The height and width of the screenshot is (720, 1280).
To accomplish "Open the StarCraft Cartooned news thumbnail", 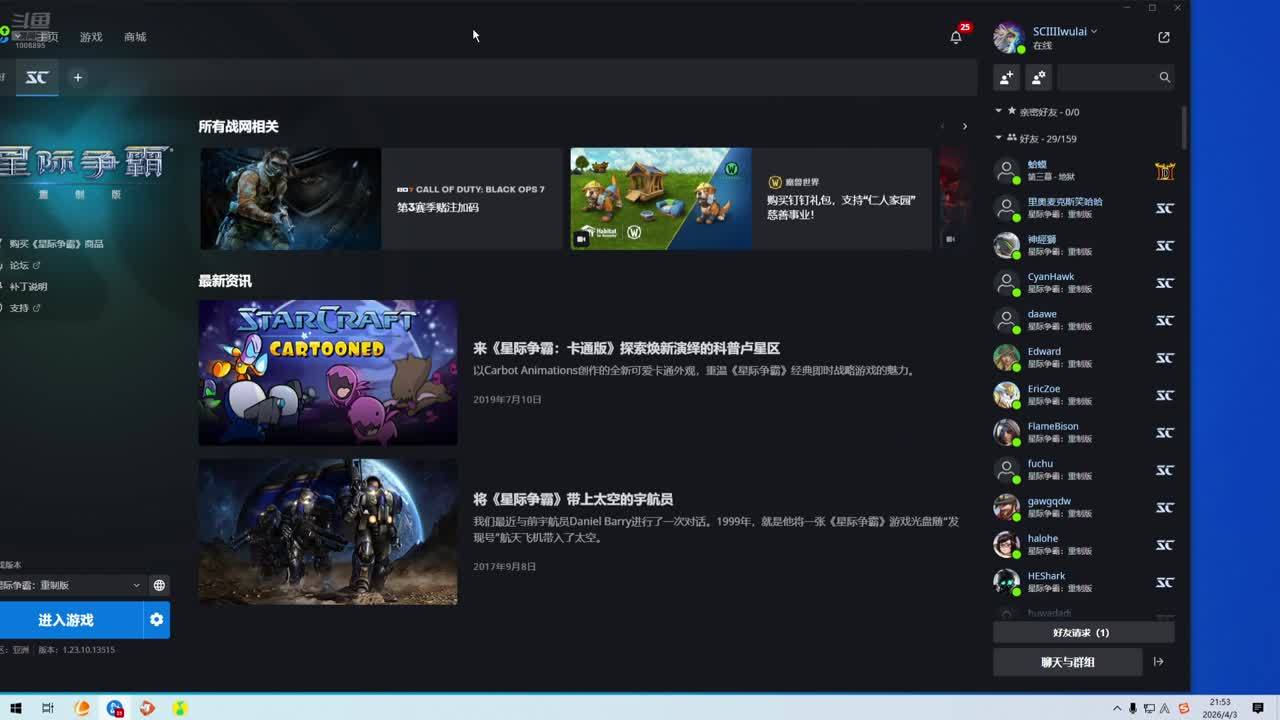I will point(328,372).
